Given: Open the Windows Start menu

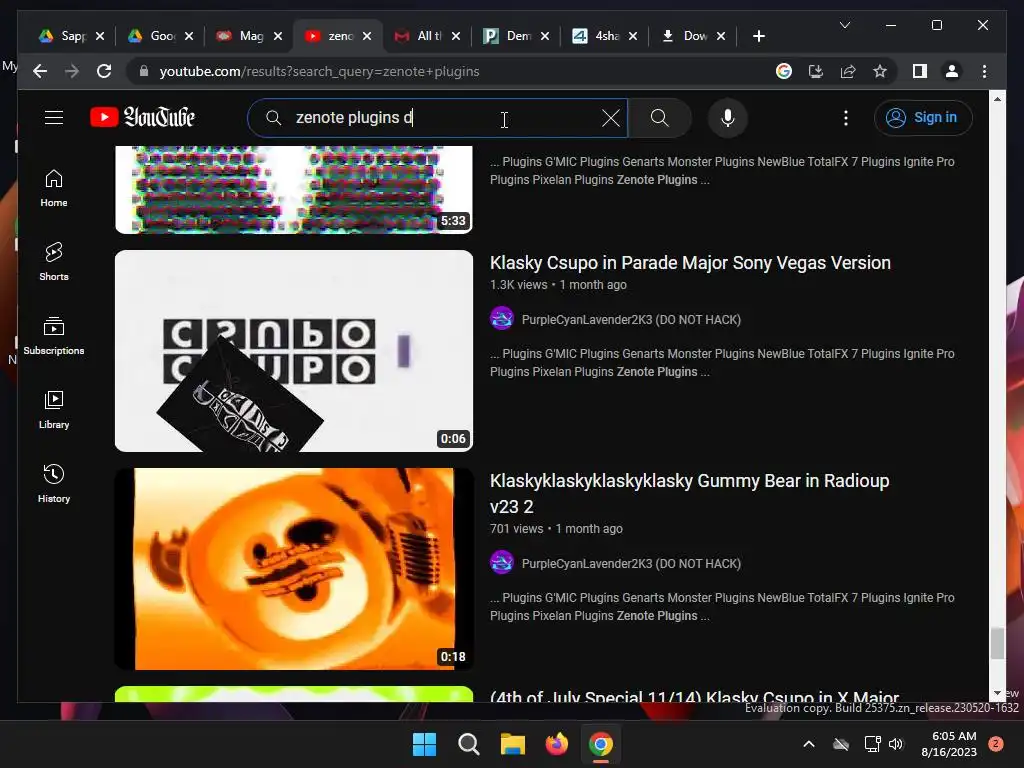Looking at the screenshot, I should [424, 744].
